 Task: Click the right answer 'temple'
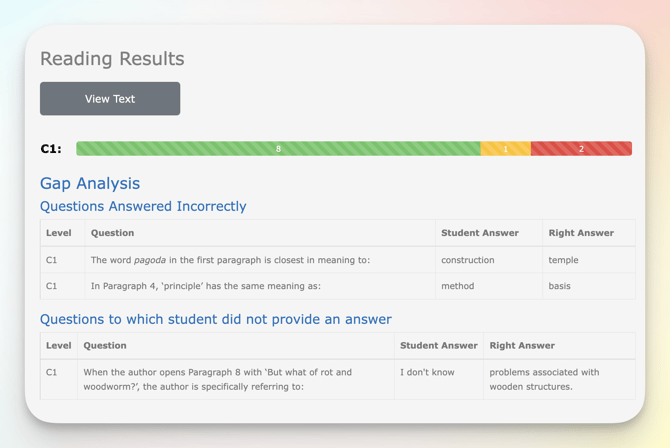[x=564, y=260]
